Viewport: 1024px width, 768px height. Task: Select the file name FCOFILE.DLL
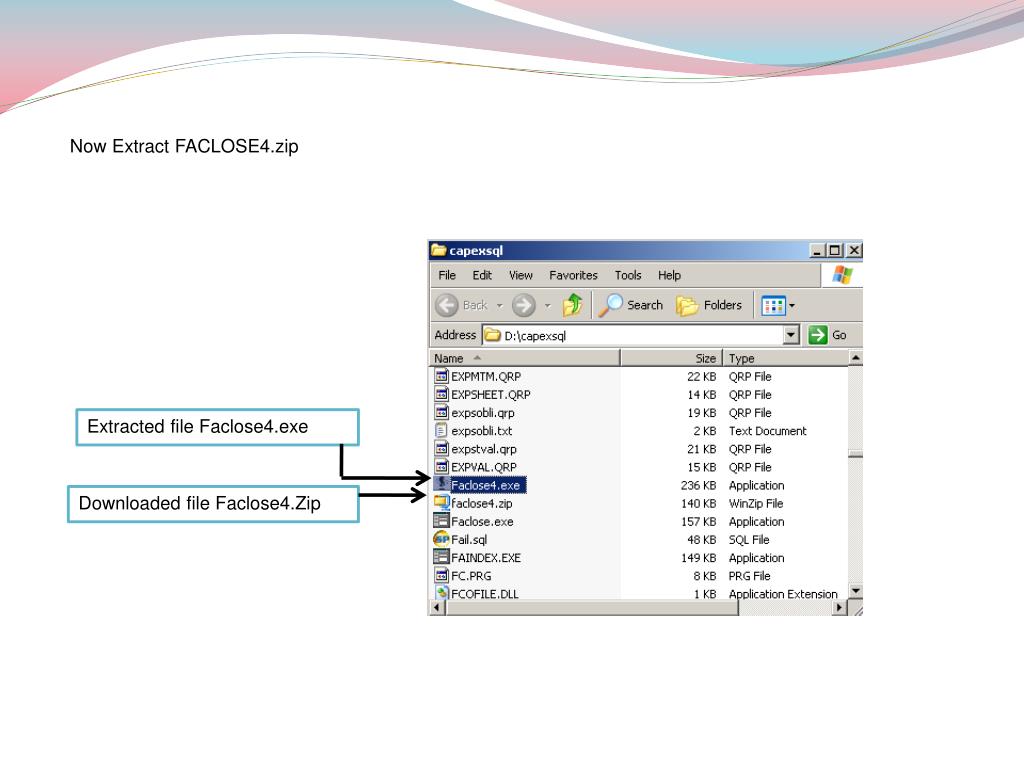pyautogui.click(x=485, y=594)
